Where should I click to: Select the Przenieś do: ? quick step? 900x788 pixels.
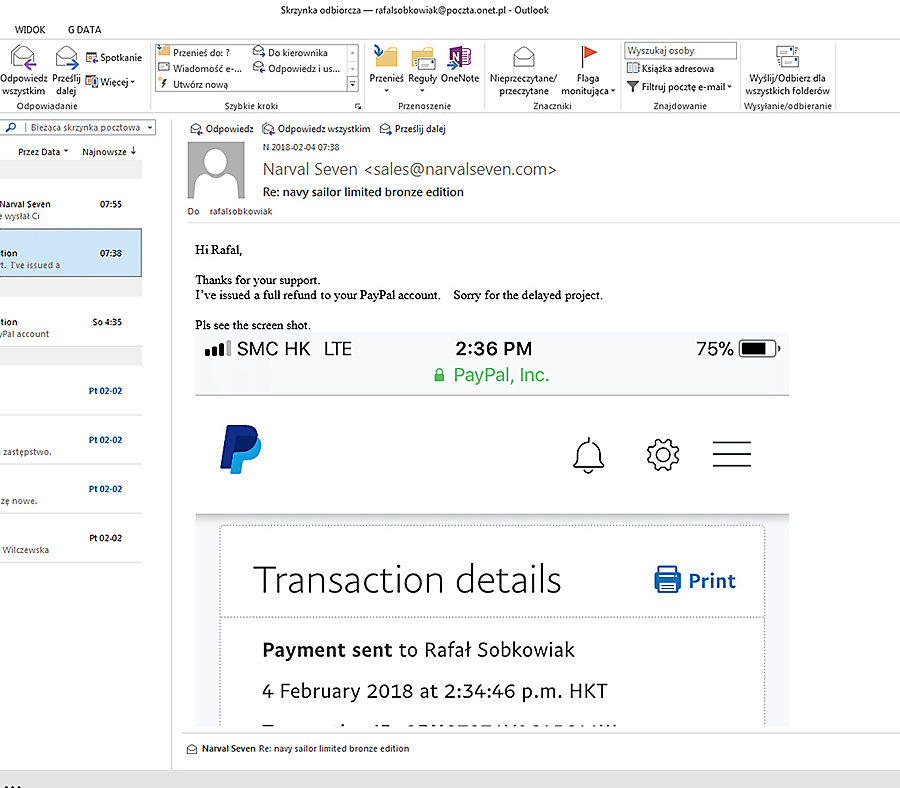pos(194,52)
